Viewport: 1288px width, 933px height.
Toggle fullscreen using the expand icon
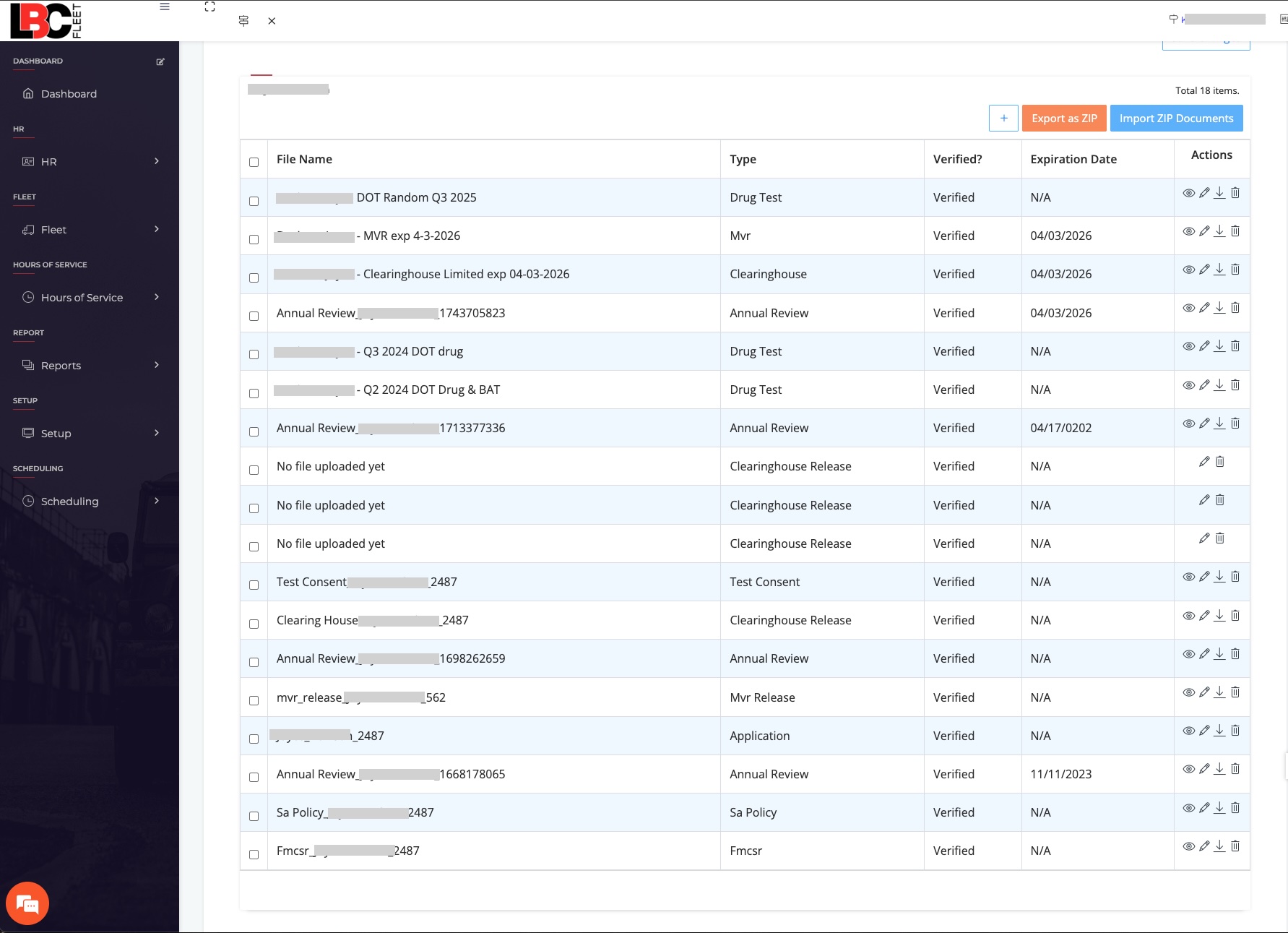coord(209,7)
